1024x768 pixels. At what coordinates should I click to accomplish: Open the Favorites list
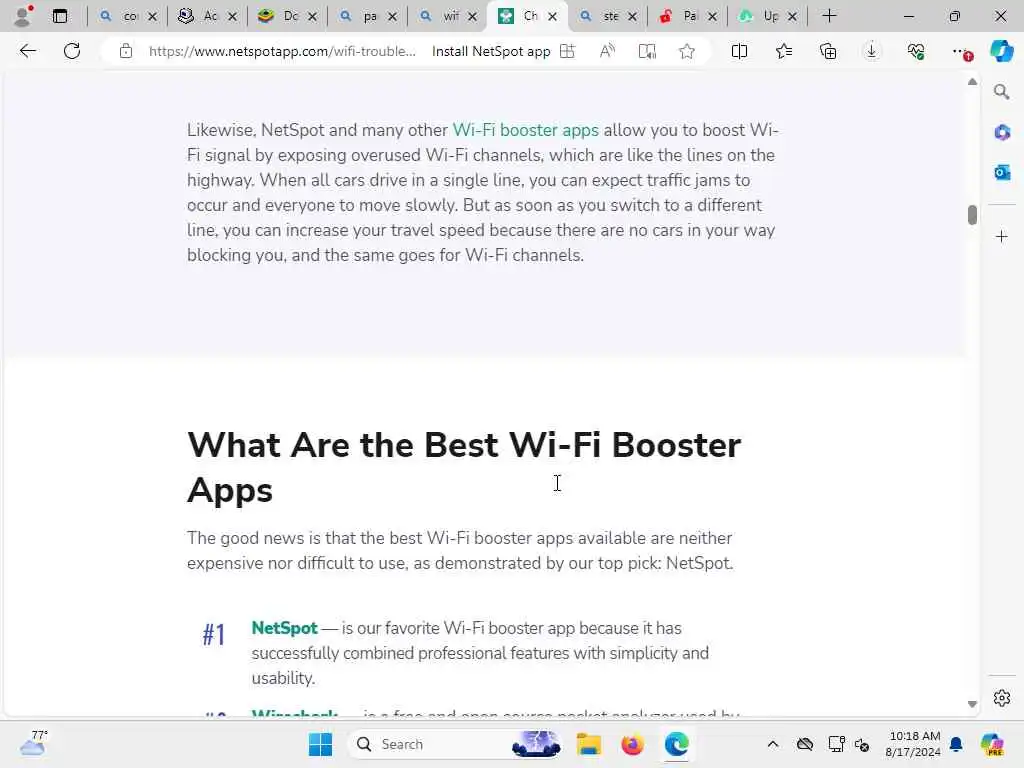coord(784,51)
